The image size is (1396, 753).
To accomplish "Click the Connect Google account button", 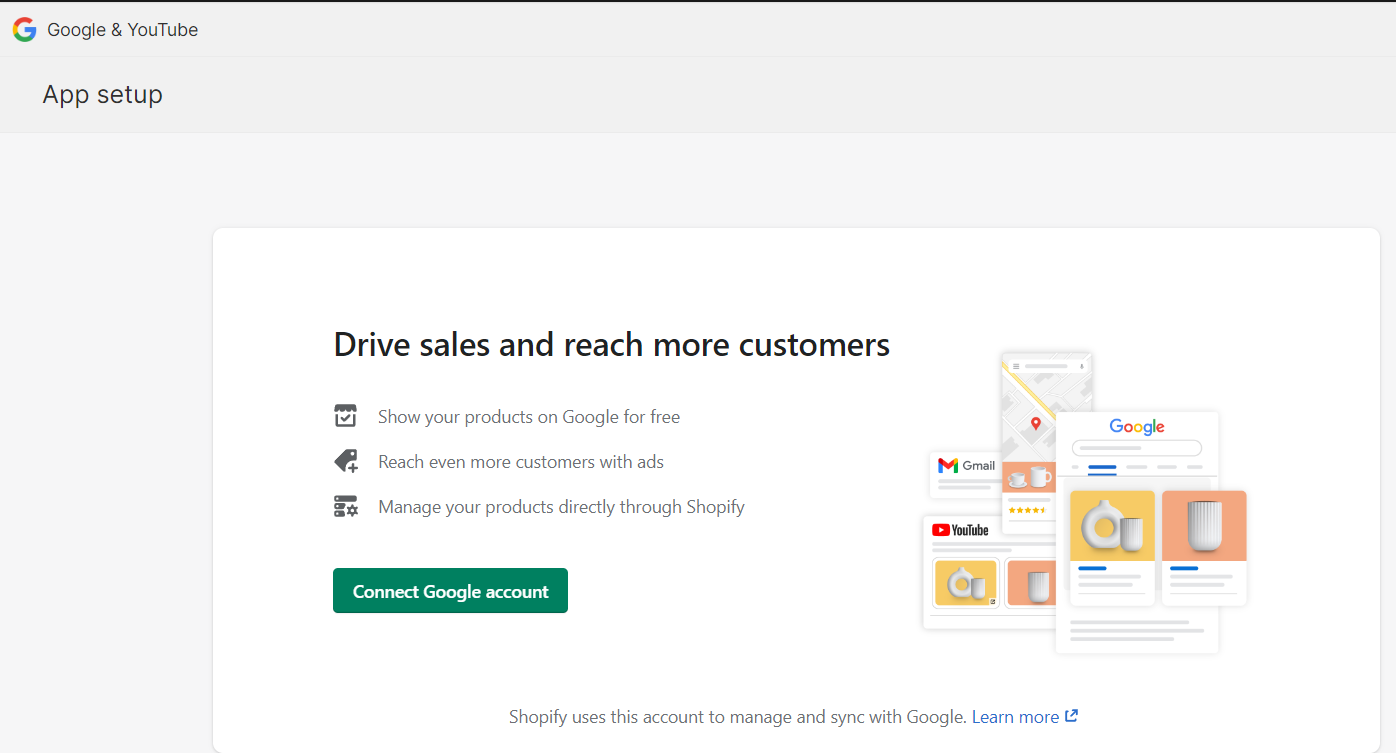I will [450, 591].
